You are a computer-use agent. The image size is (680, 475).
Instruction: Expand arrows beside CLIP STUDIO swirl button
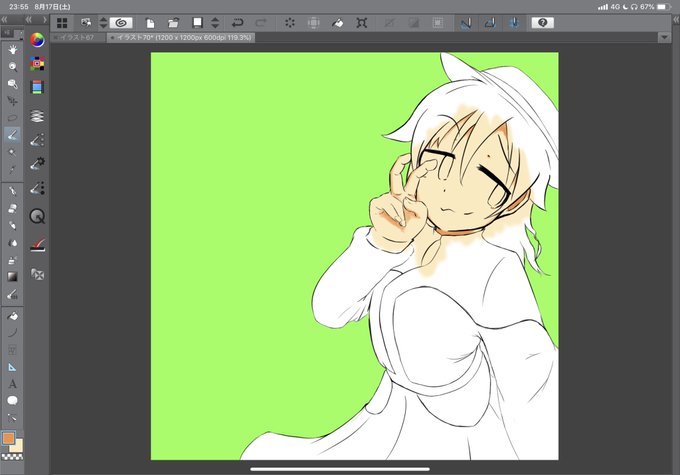[x=103, y=23]
